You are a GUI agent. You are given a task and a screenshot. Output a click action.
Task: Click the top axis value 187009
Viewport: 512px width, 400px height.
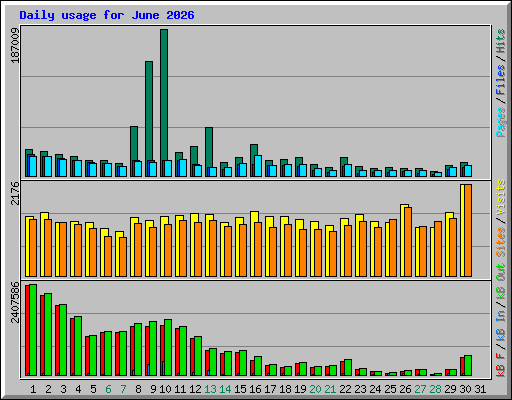click(x=15, y=45)
